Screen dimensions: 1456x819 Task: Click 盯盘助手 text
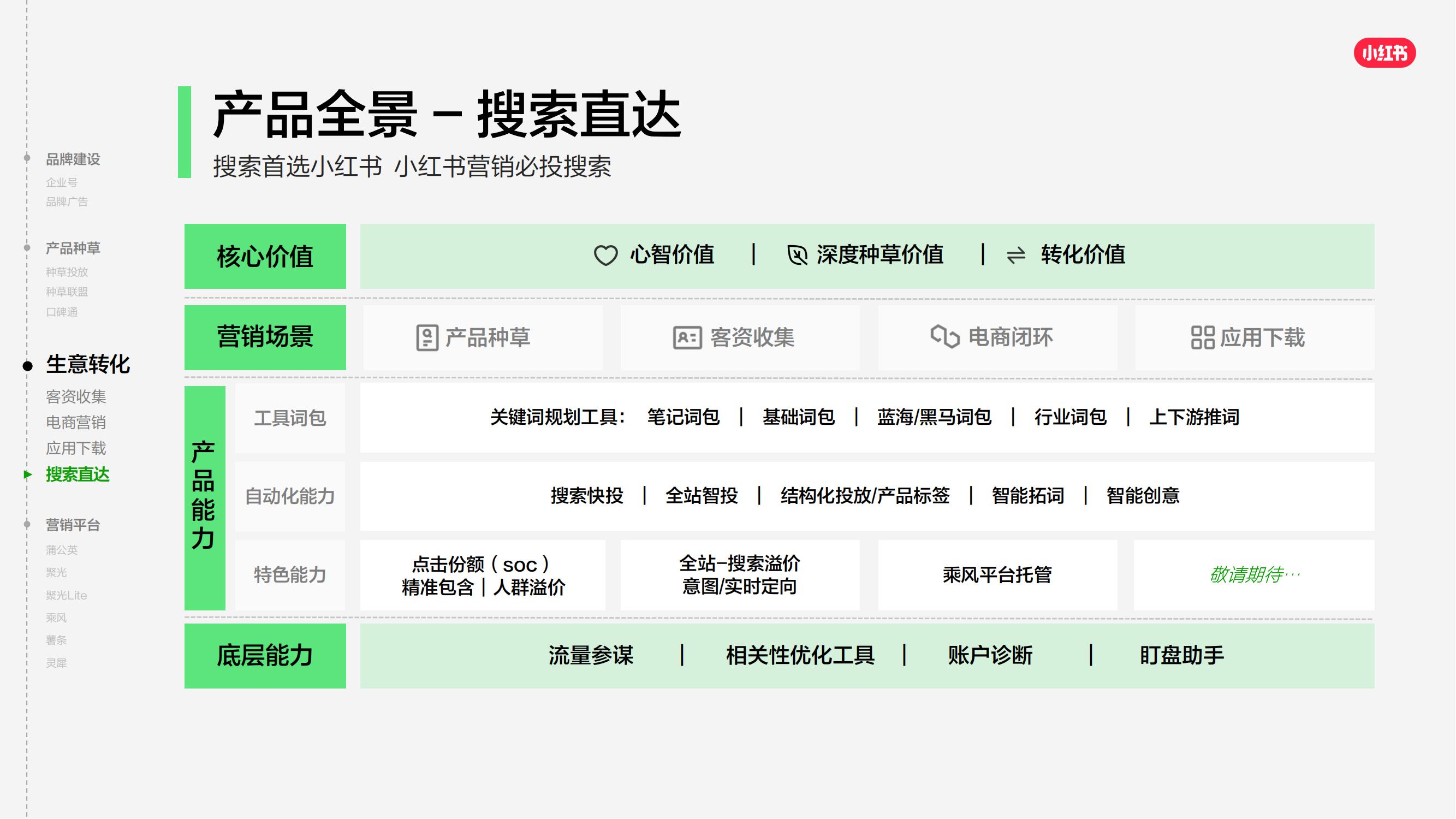(x=1182, y=656)
